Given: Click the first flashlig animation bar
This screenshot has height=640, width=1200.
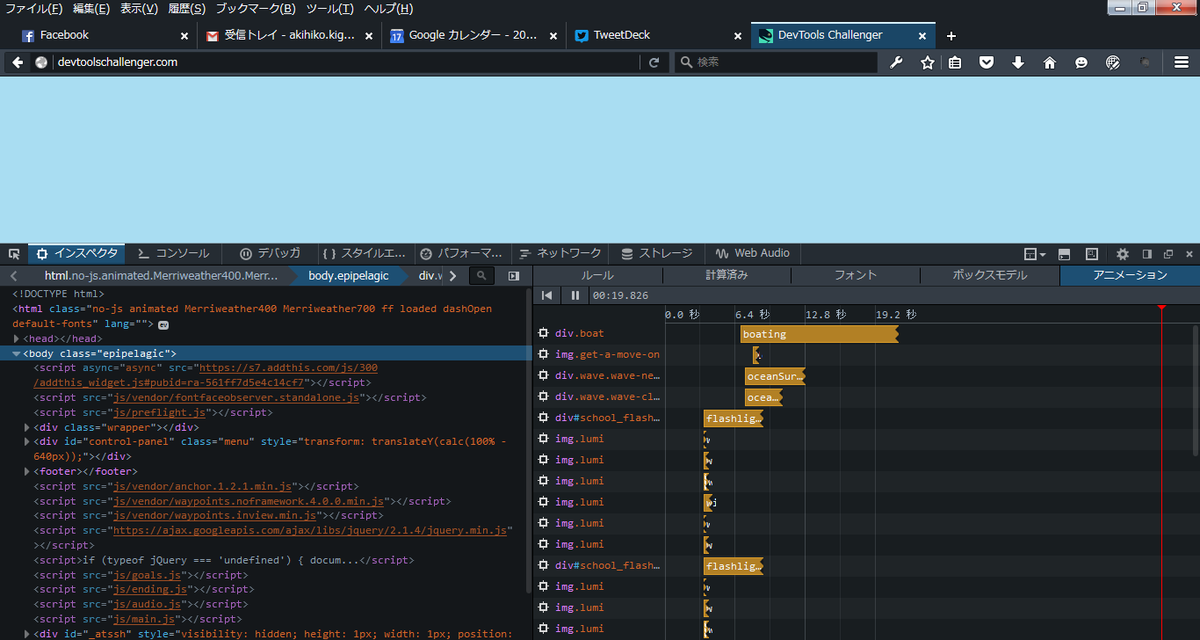Looking at the screenshot, I should pyautogui.click(x=733, y=418).
